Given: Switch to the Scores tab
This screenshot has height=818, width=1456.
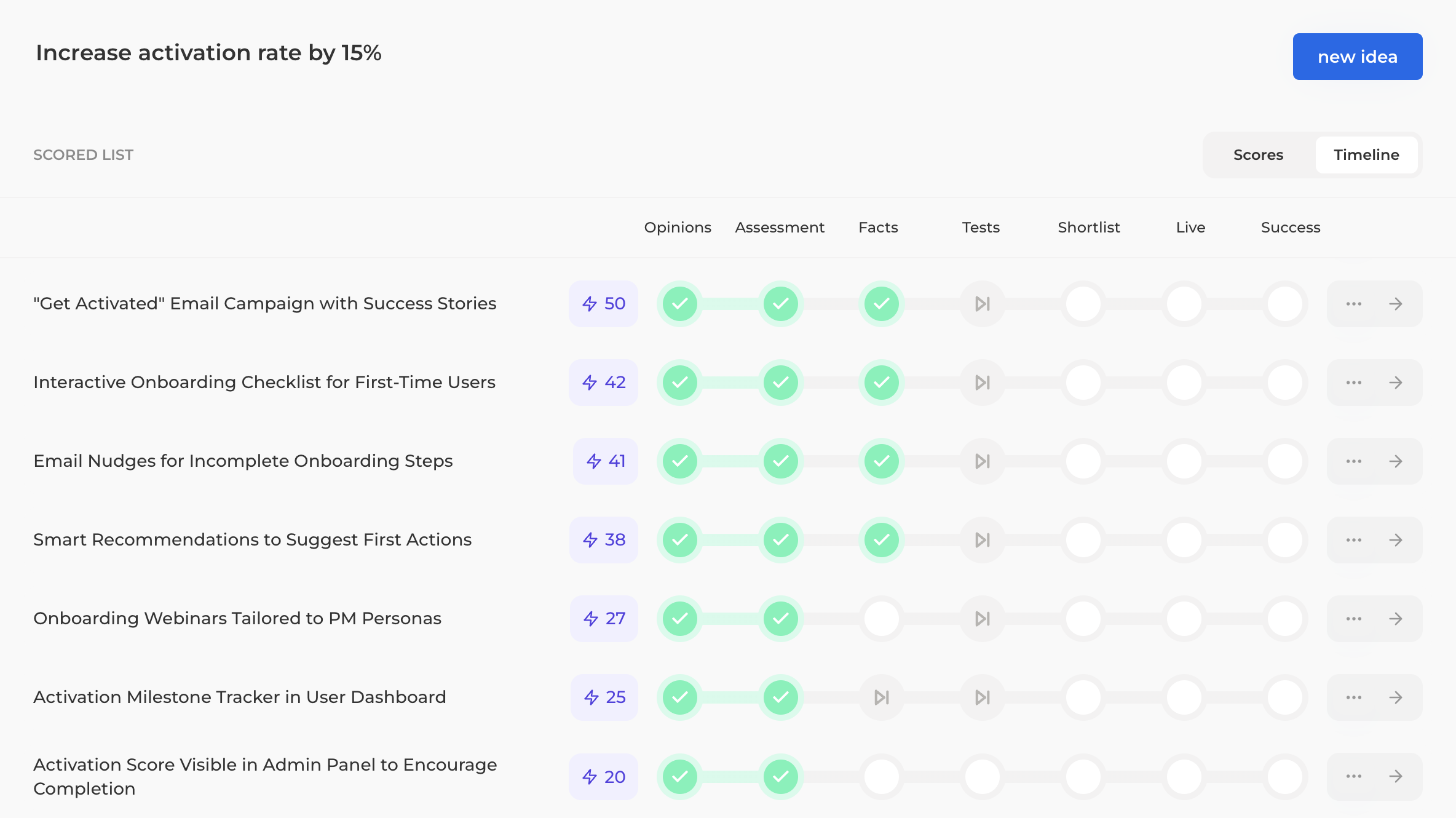Looking at the screenshot, I should 1258,155.
